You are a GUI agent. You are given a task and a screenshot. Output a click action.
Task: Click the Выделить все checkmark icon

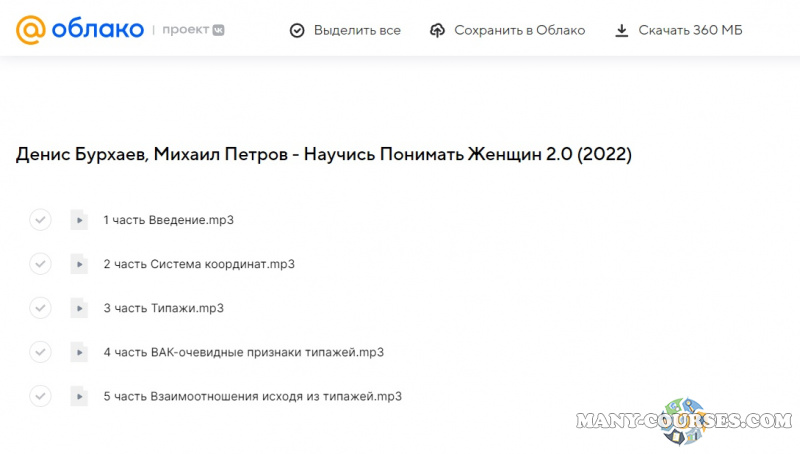tap(297, 30)
